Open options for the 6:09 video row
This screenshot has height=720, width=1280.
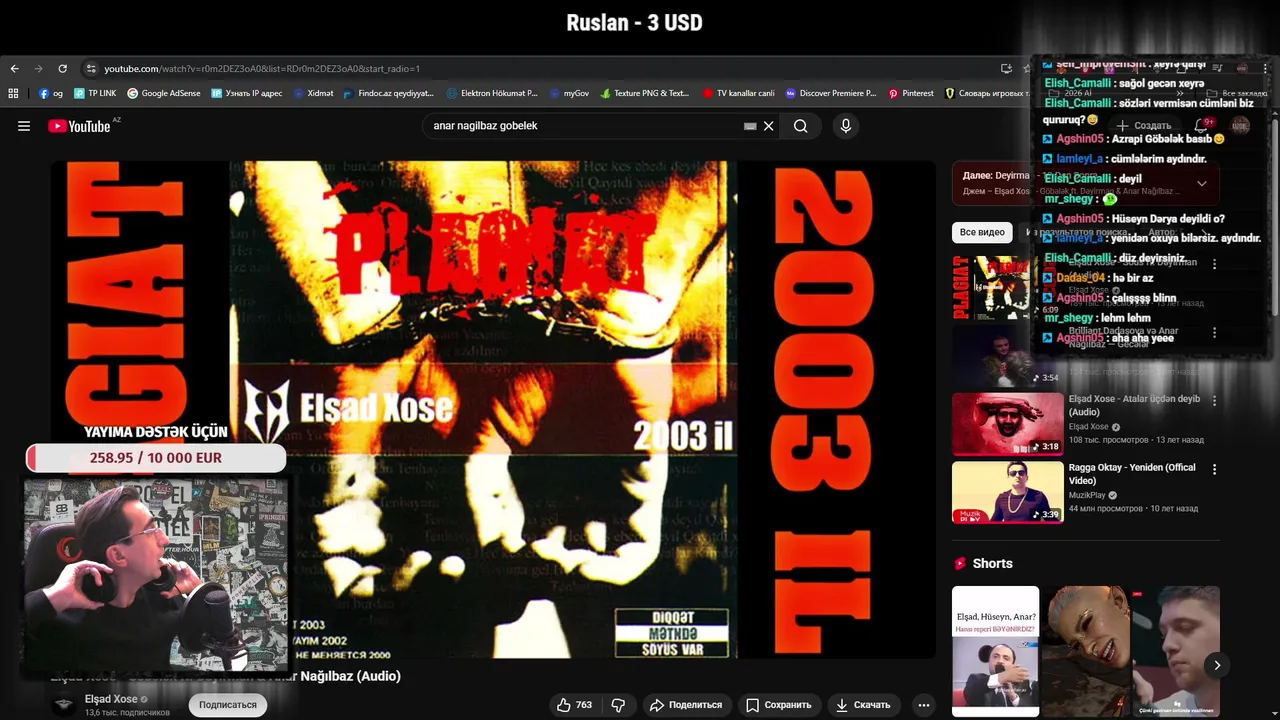[1214, 264]
